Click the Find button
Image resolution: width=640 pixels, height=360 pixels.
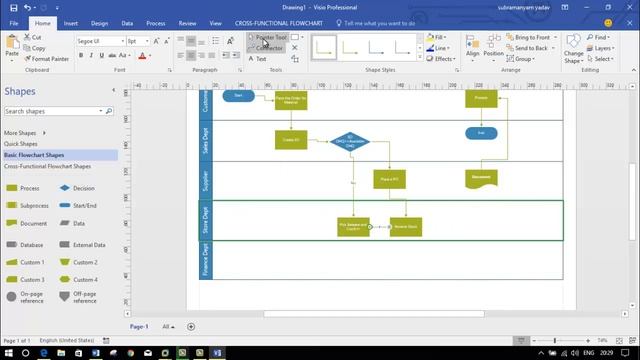click(x=598, y=37)
